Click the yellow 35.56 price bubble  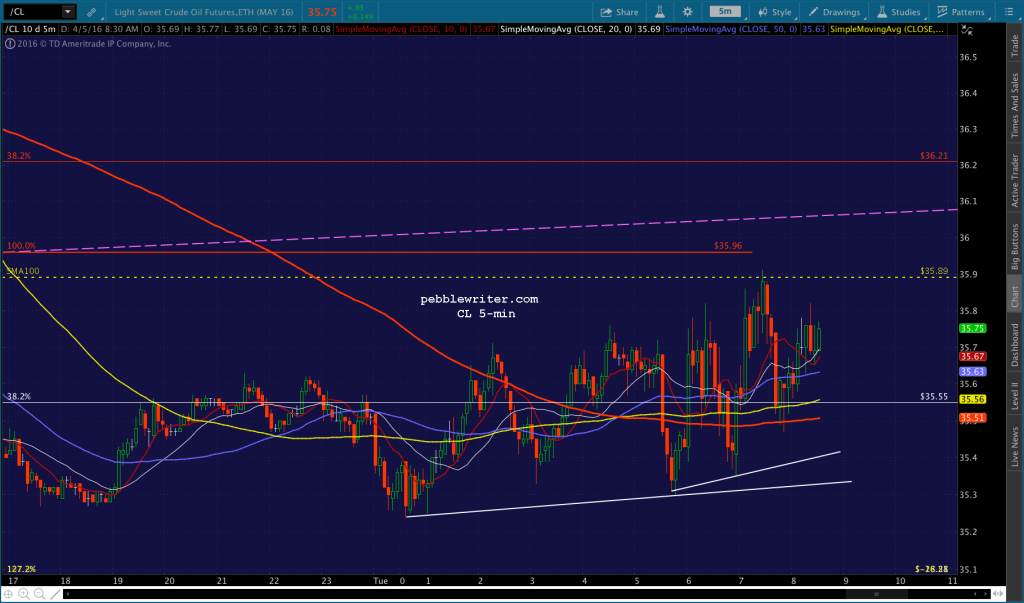(x=972, y=399)
